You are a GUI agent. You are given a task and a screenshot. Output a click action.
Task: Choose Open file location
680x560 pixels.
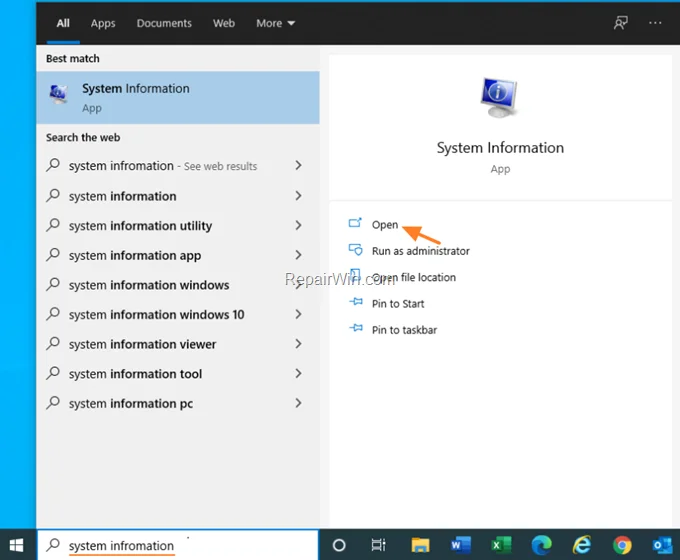pos(414,277)
